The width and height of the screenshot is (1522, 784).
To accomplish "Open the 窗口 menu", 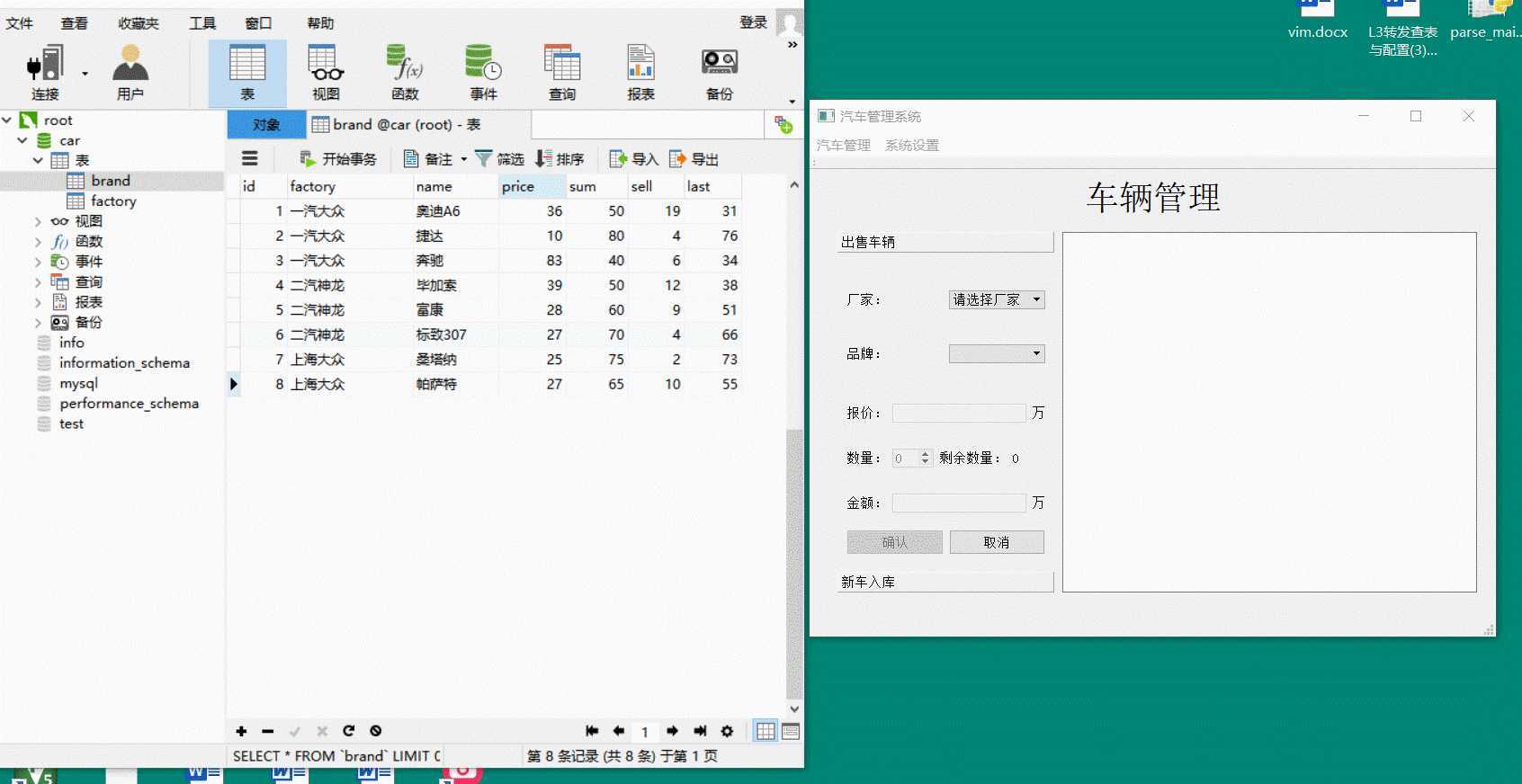I will click(x=258, y=23).
